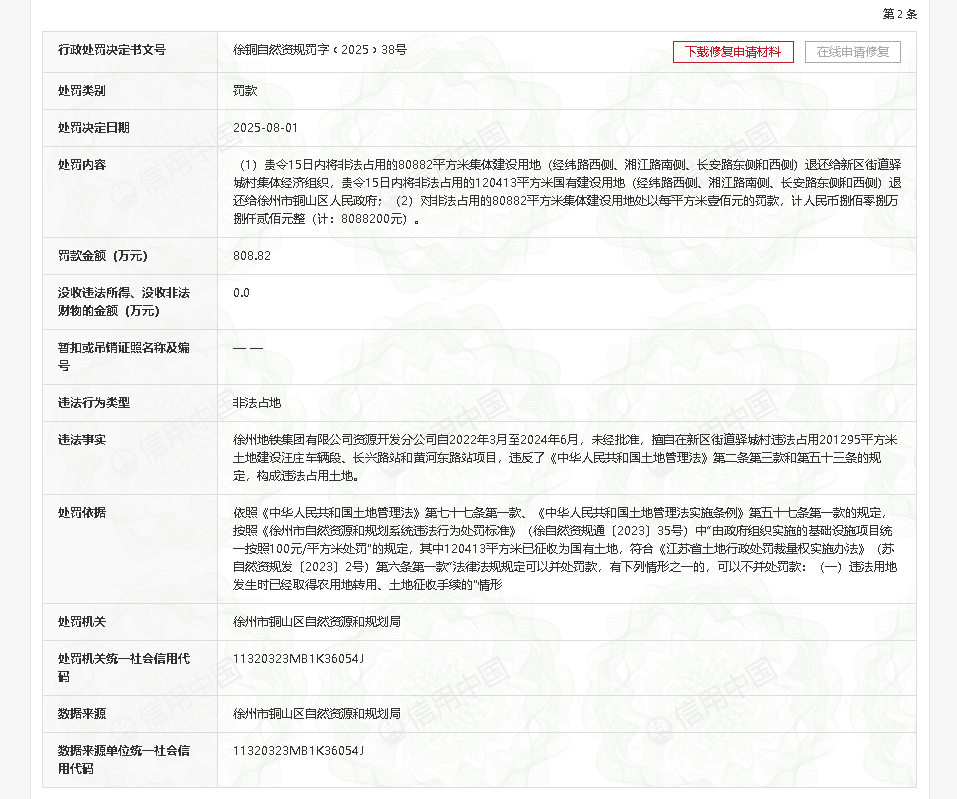Select 徐州市铜山区自然资源和规划局 in the 数据来源 row

(317, 714)
